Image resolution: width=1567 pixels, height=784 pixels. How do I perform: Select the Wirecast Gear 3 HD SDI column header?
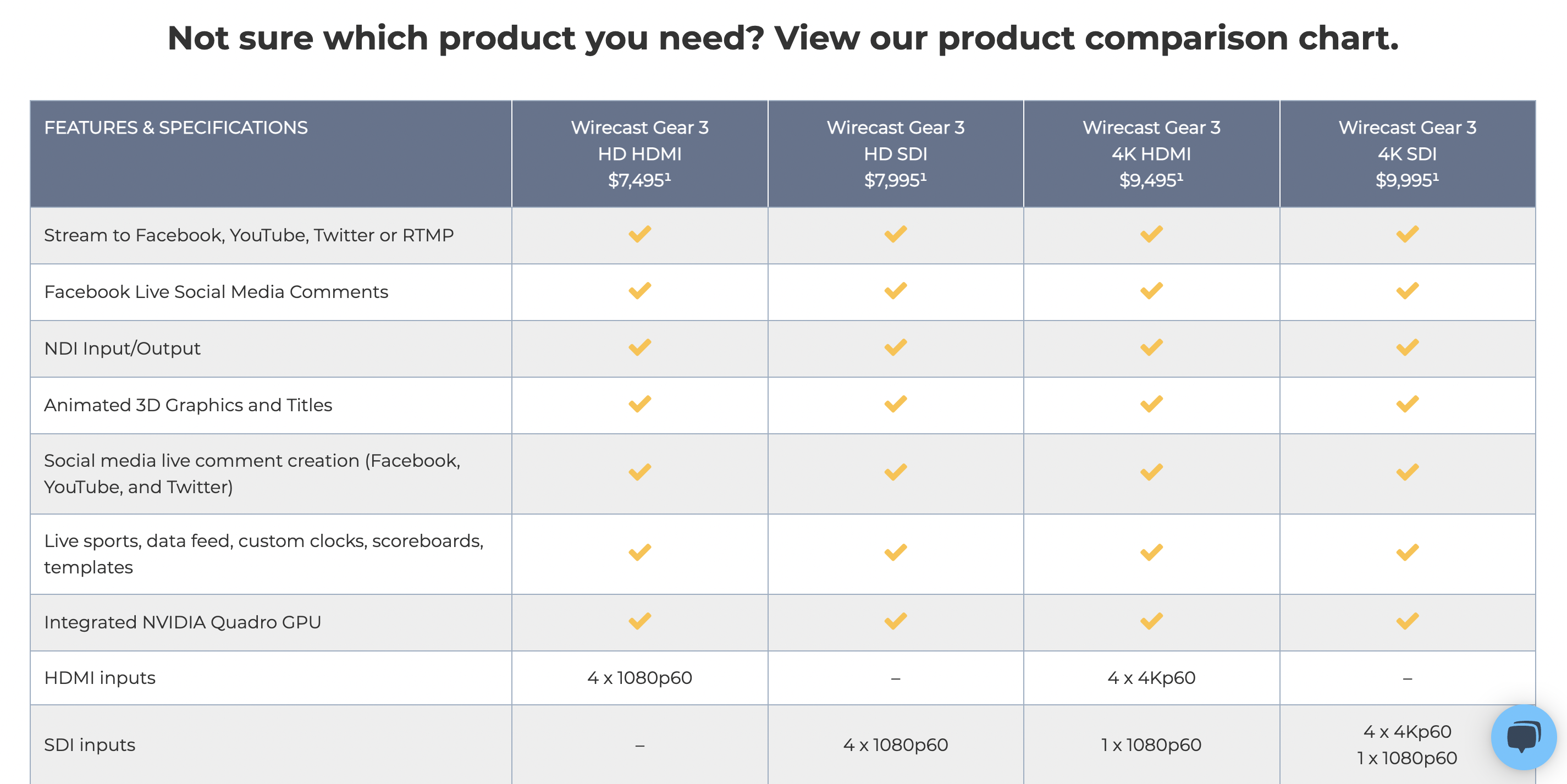896,153
